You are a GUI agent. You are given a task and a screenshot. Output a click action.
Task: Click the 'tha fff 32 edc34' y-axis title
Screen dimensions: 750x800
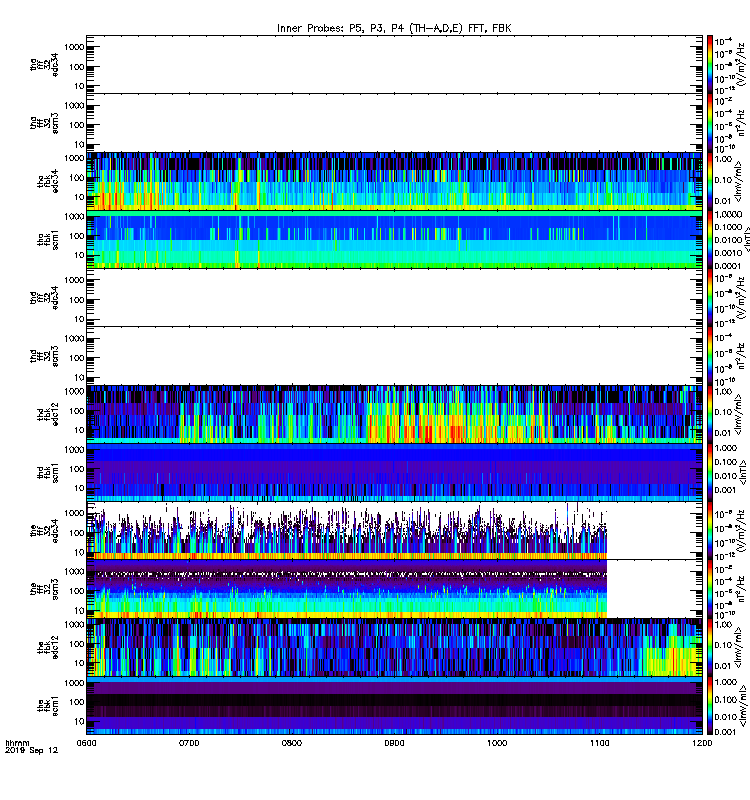(x=44, y=64)
